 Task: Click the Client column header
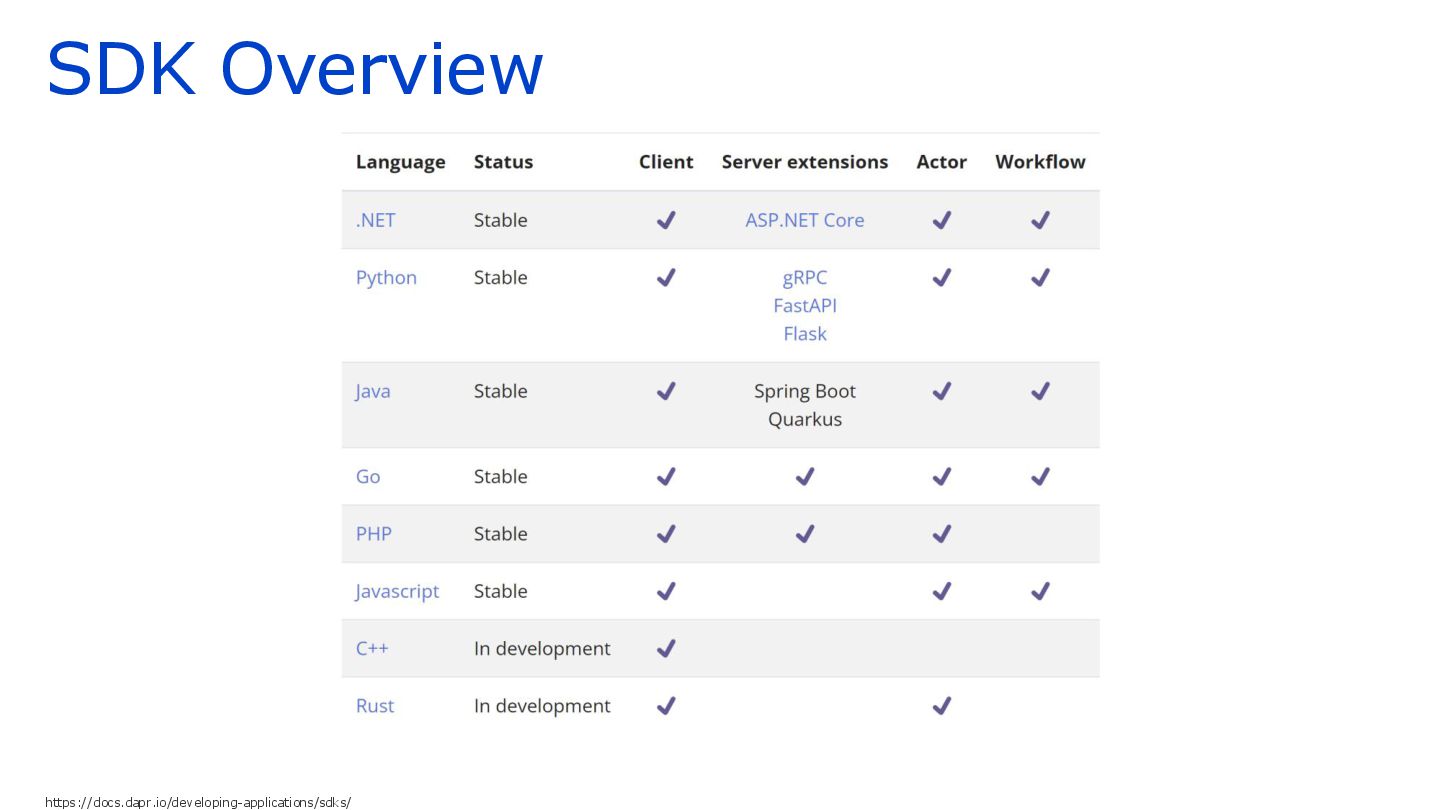666,162
